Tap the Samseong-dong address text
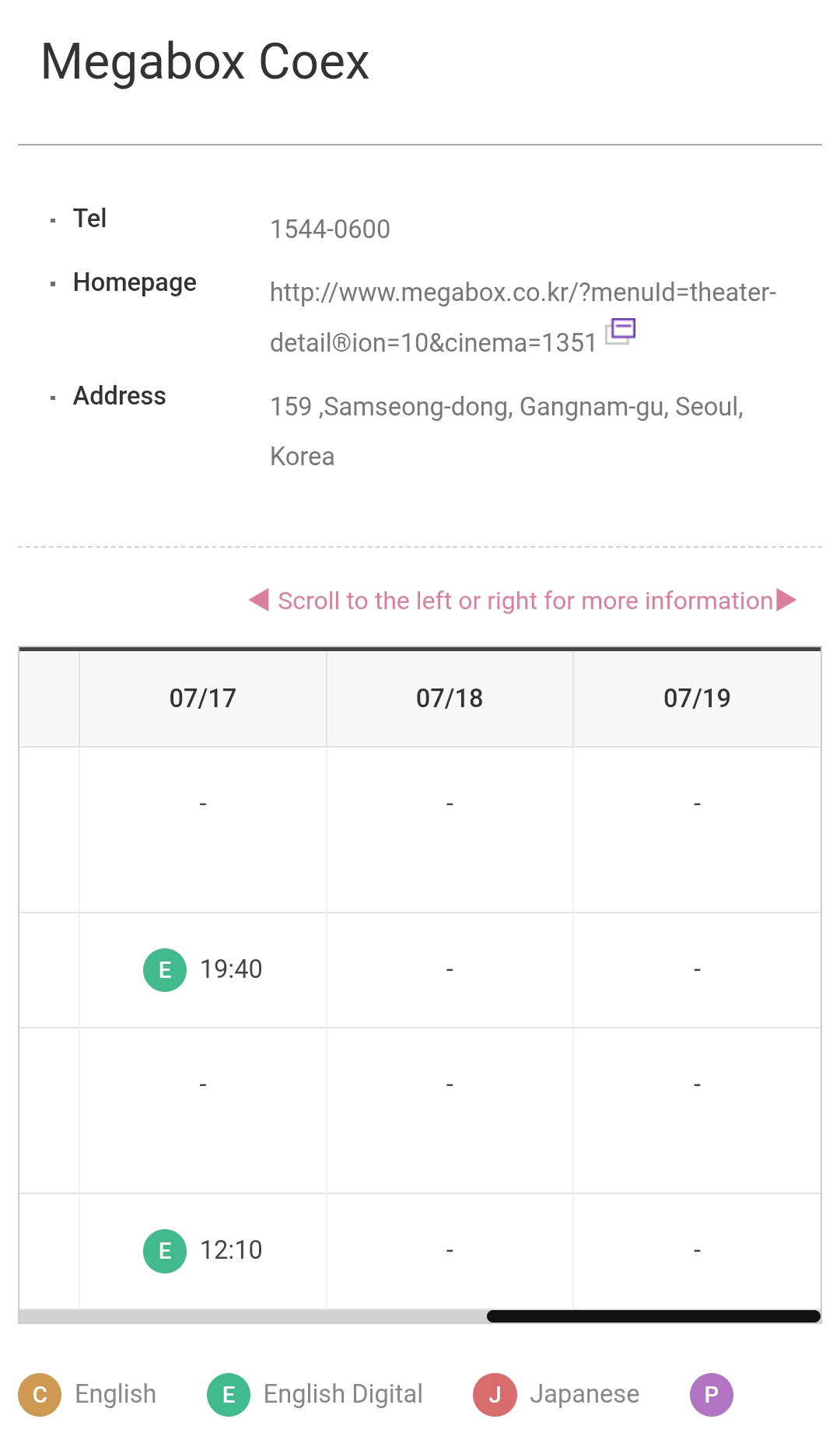This screenshot has height=1433, width=840. [x=506, y=431]
